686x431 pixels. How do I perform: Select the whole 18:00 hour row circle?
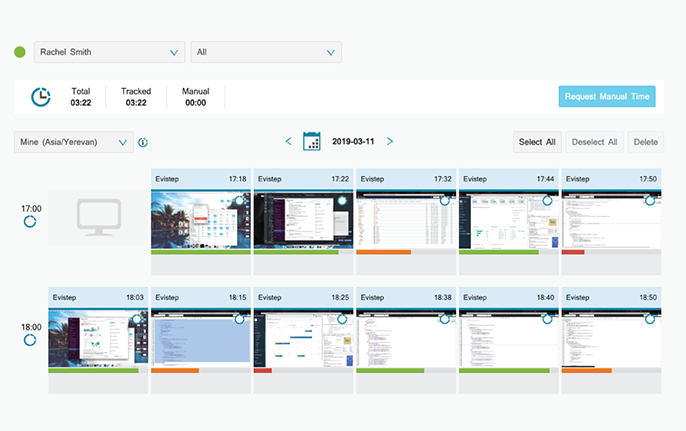coord(30,340)
